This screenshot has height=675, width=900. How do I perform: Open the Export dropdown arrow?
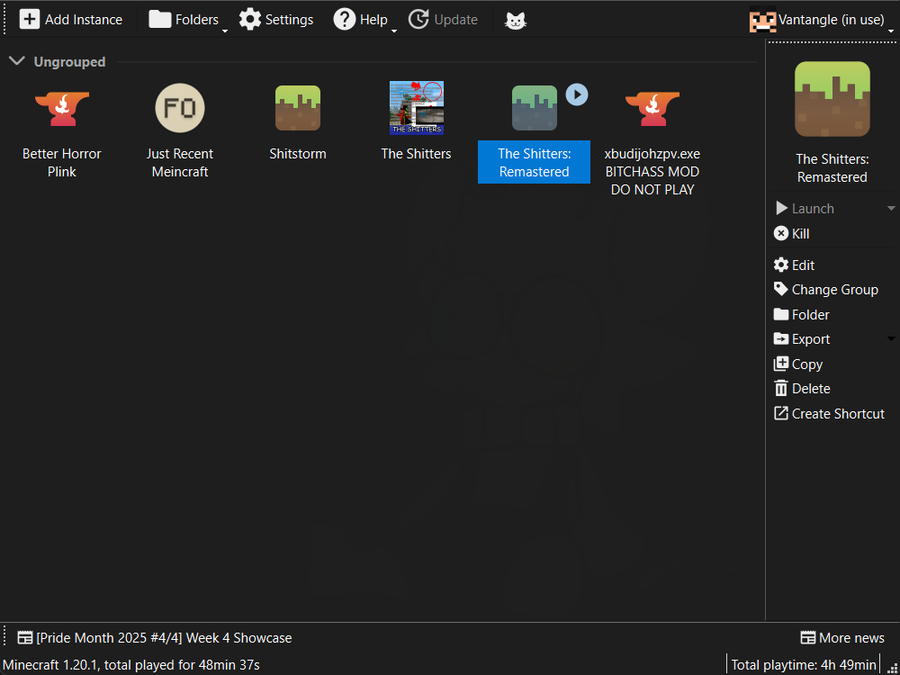click(x=891, y=339)
